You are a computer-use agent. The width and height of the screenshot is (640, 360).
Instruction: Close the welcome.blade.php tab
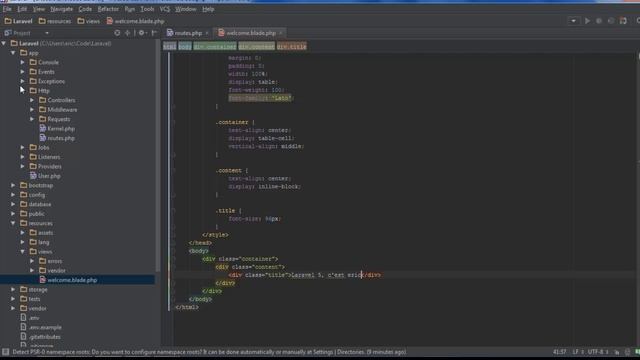(281, 33)
